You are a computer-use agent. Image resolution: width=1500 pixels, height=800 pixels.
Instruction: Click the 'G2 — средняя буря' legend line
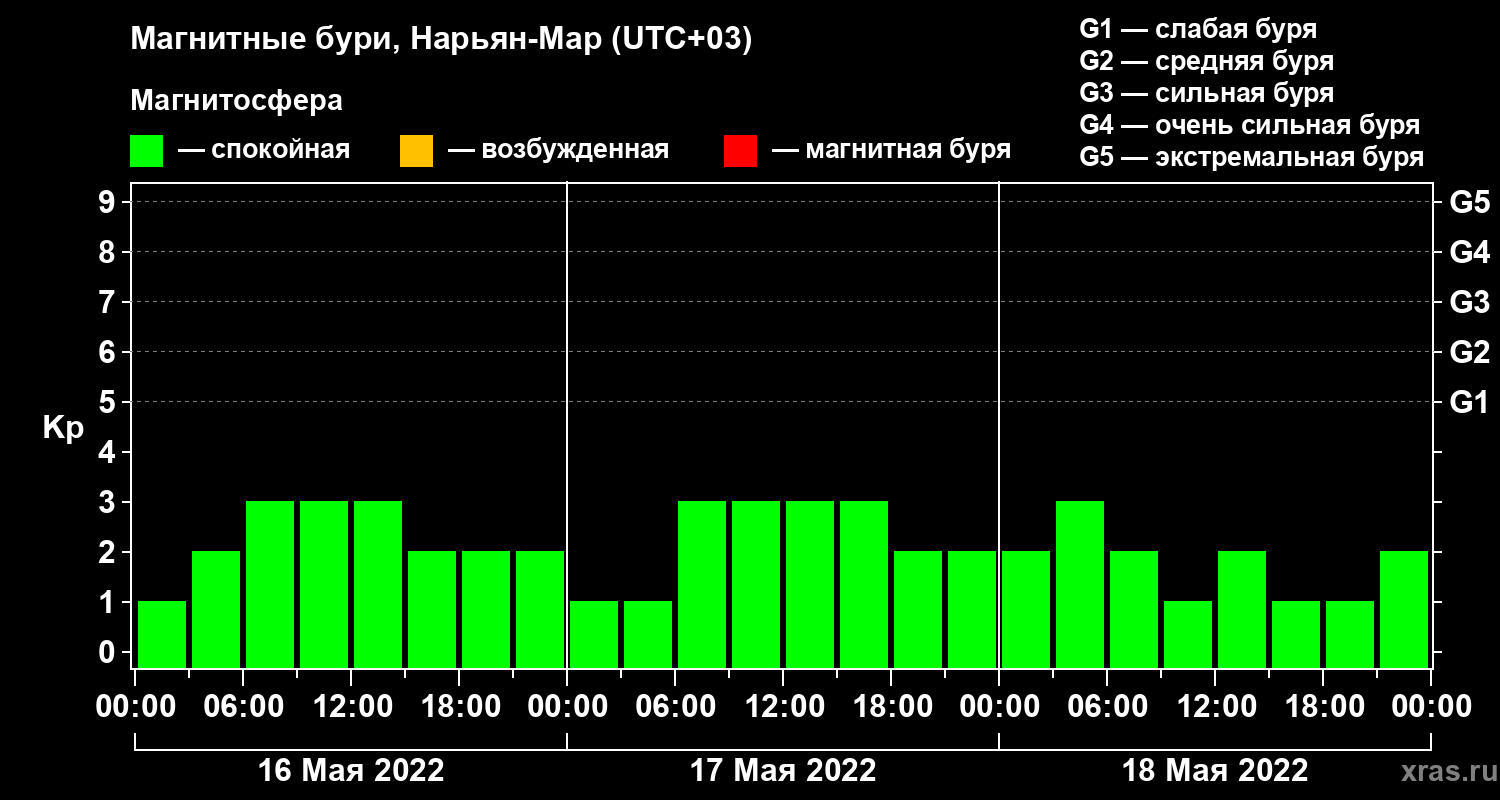(x=1206, y=61)
